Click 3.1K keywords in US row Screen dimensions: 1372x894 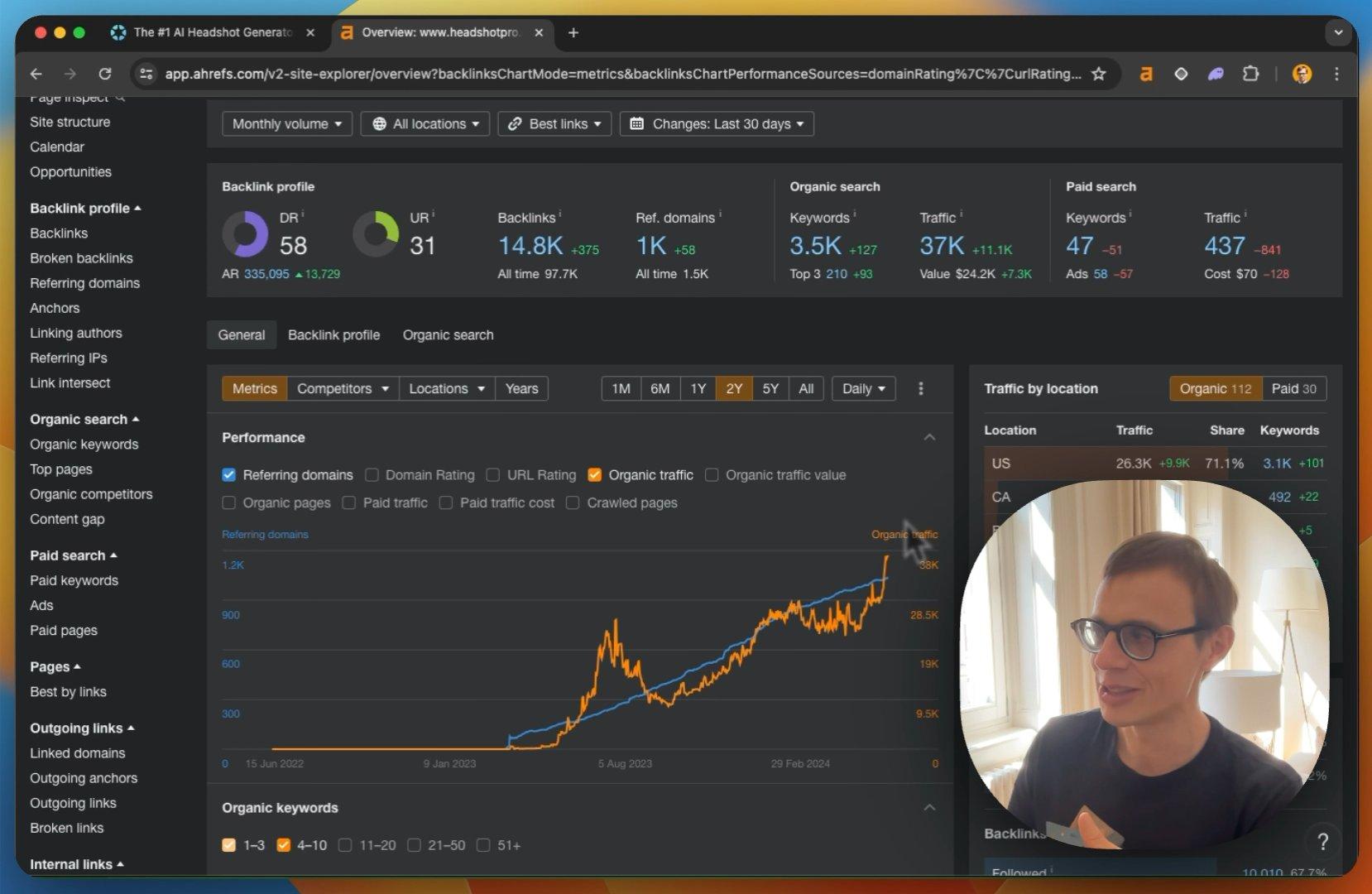[1277, 463]
